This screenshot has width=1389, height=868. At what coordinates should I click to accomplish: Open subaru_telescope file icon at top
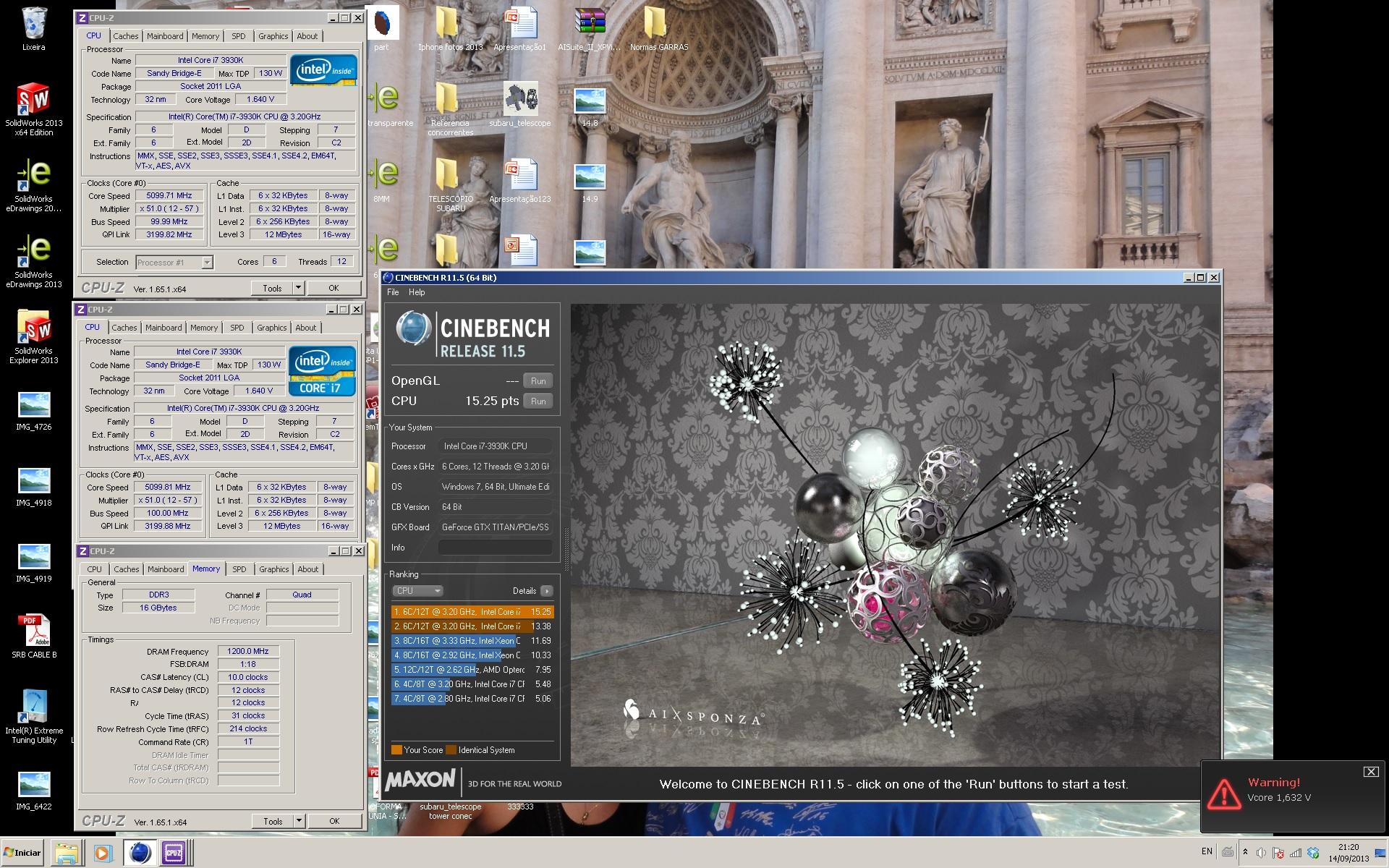pos(519,105)
